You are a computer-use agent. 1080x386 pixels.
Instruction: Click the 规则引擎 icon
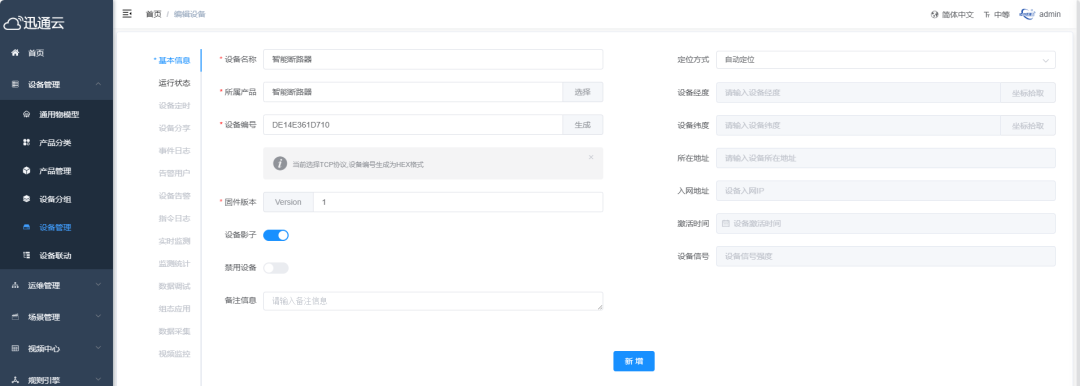pyautogui.click(x=15, y=380)
